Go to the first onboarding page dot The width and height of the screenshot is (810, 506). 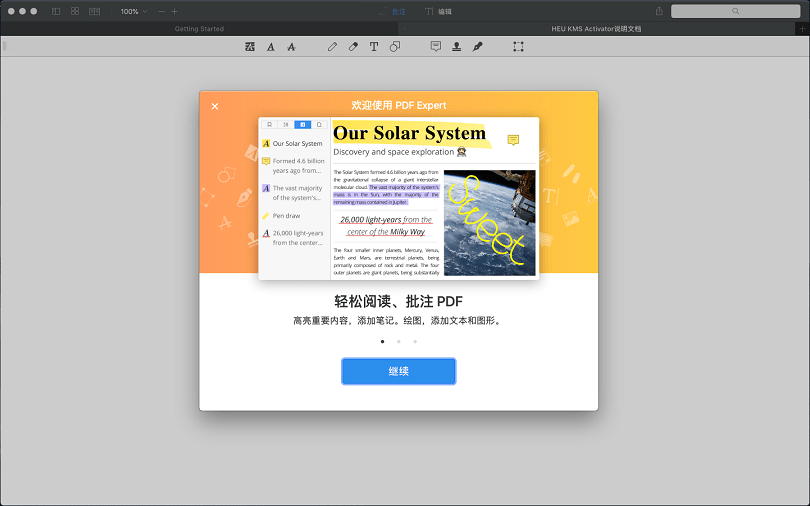tap(382, 342)
